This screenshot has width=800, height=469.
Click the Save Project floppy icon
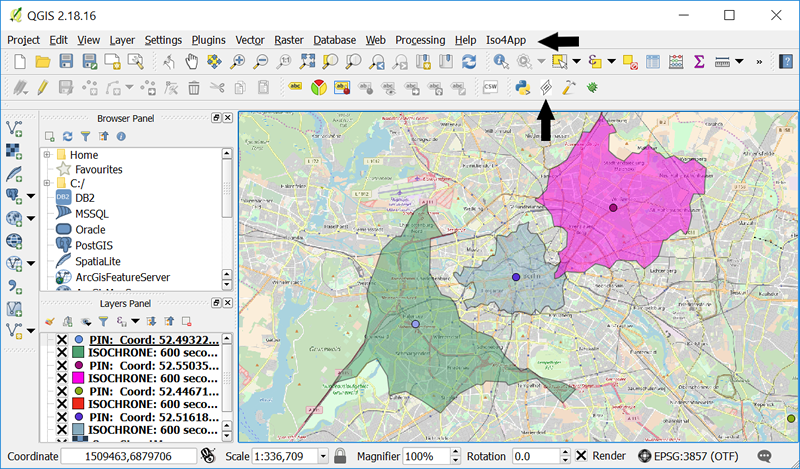coord(66,62)
